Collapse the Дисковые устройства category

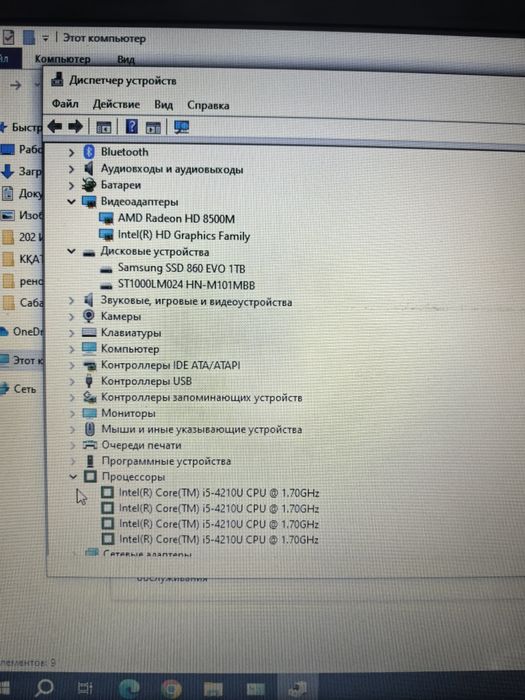(x=71, y=252)
